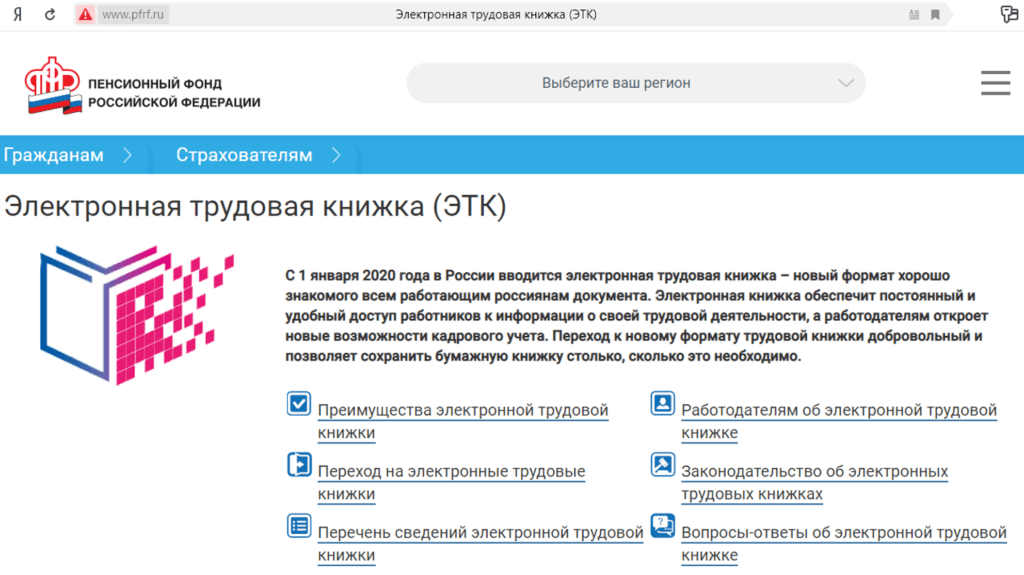The width and height of the screenshot is (1024, 575).
Task: Click the list icon beside Перечень сведений
Action: point(298,526)
